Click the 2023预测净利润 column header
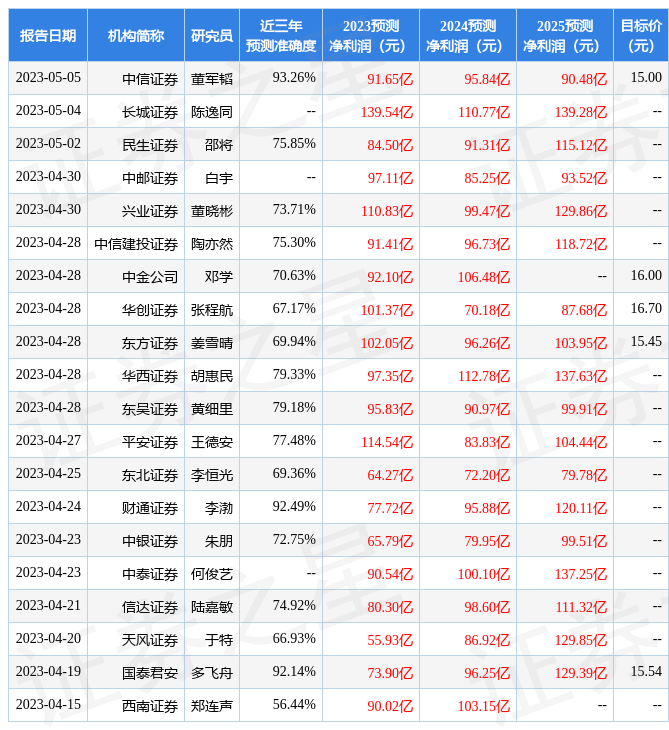 (x=371, y=35)
